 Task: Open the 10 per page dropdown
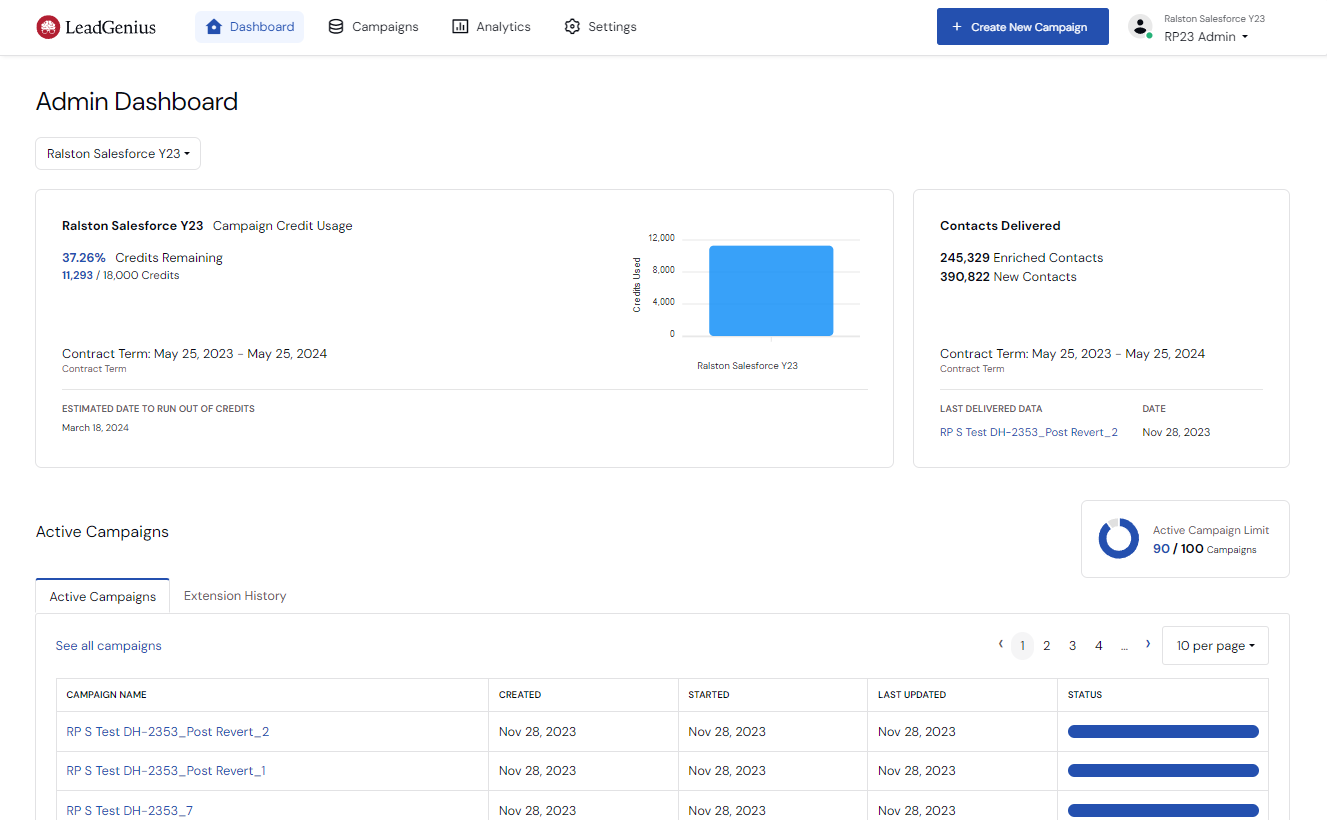(1215, 646)
